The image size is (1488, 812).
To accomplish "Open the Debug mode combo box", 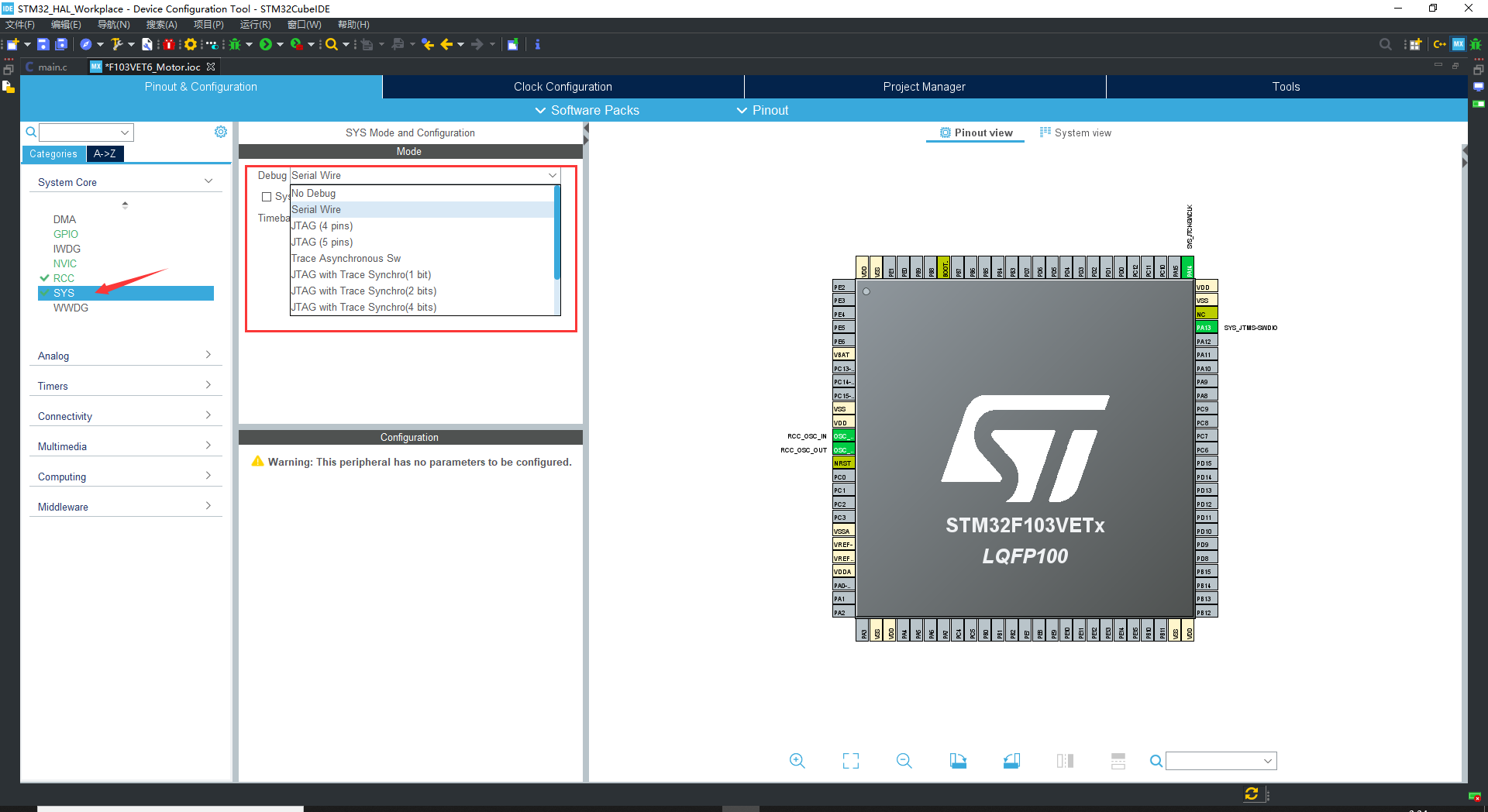I will 425,175.
